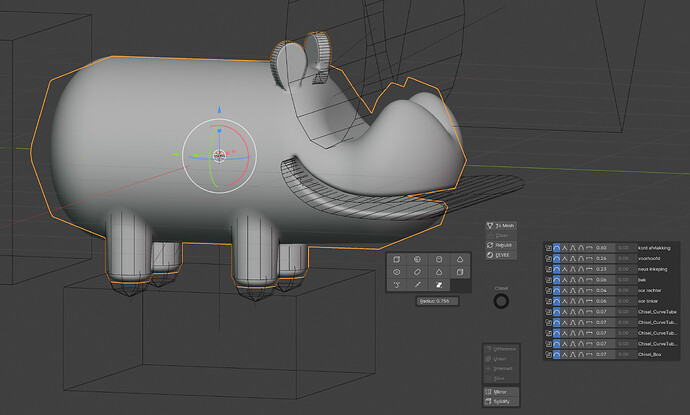Click the object icon of the 'kont afvlakking' row

click(x=548, y=248)
